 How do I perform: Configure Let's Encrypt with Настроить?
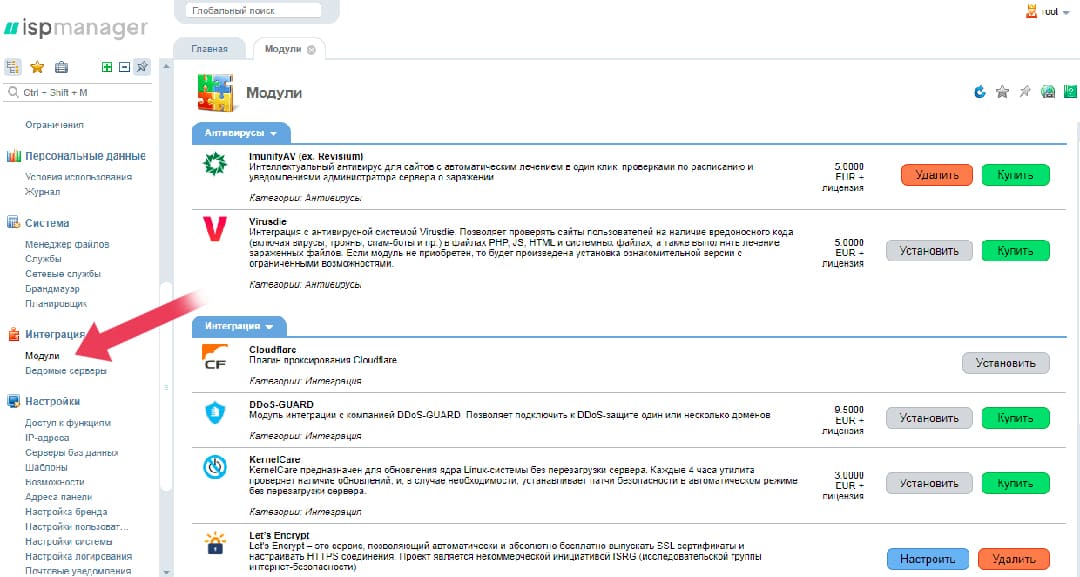coord(928,558)
